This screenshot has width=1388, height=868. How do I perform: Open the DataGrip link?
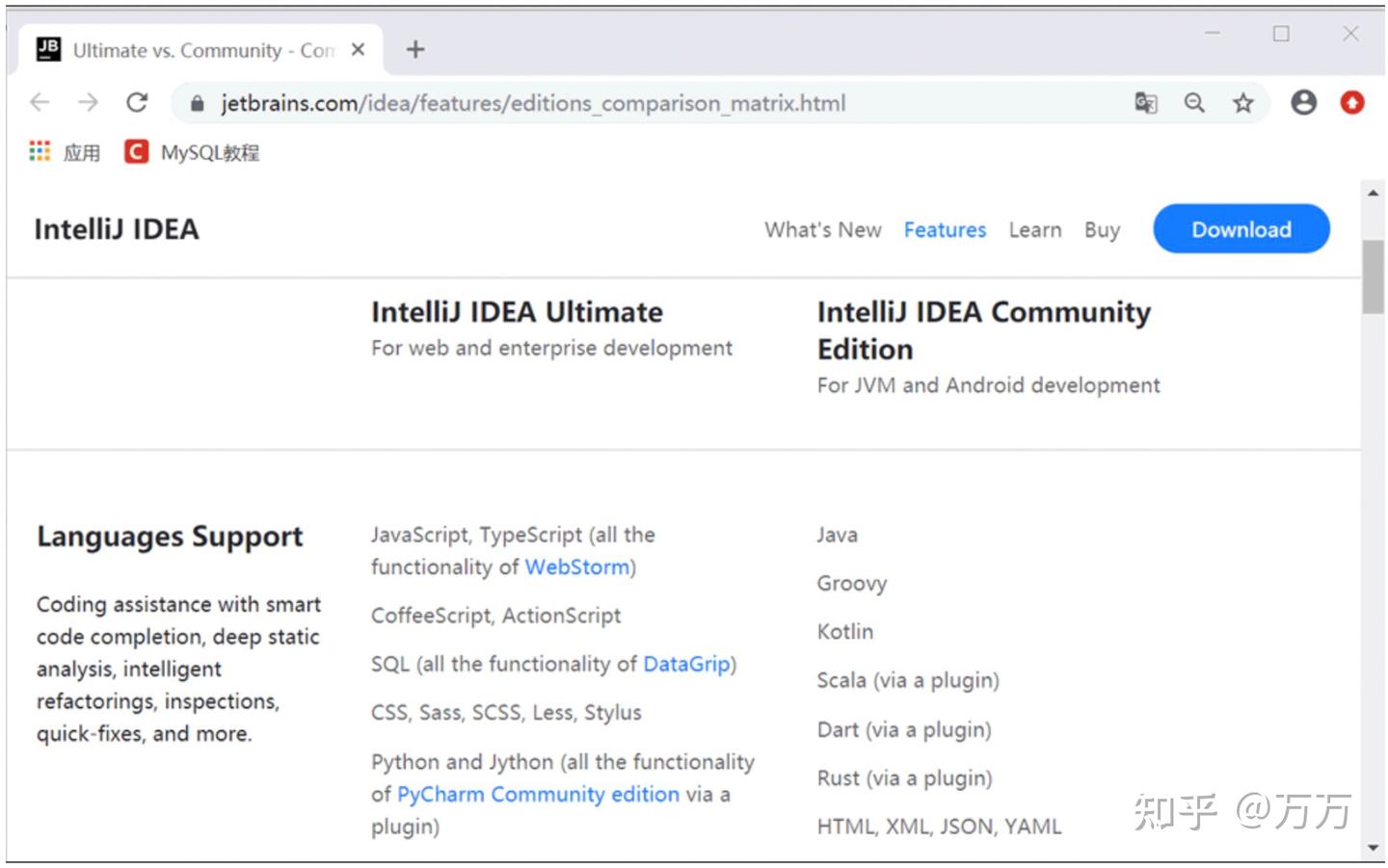[x=686, y=665]
